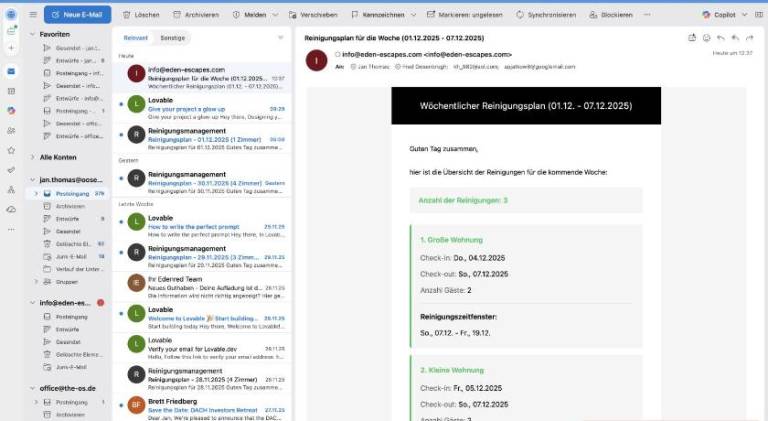
Task: Open the Org Explorer icon in left rail
Action: click(x=11, y=189)
